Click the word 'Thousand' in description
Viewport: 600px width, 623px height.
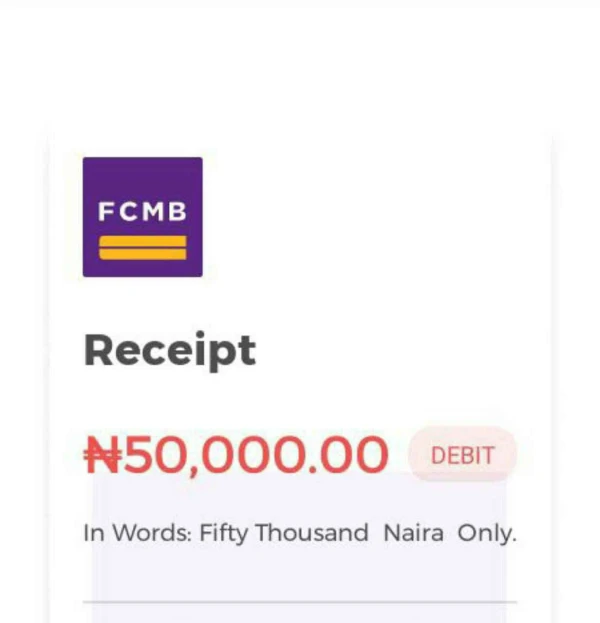pyautogui.click(x=312, y=532)
